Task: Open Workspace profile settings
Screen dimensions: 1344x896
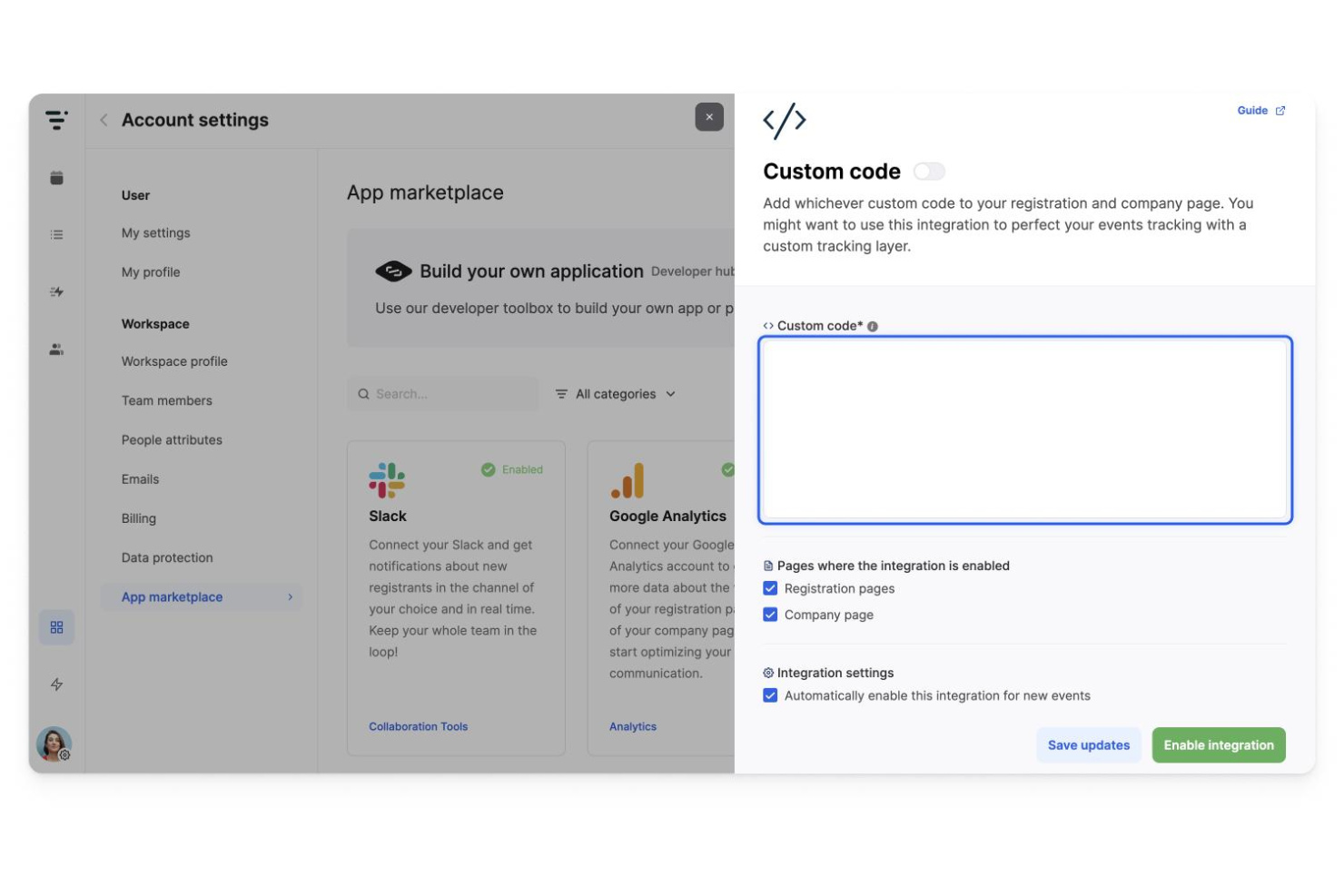Action: point(174,361)
